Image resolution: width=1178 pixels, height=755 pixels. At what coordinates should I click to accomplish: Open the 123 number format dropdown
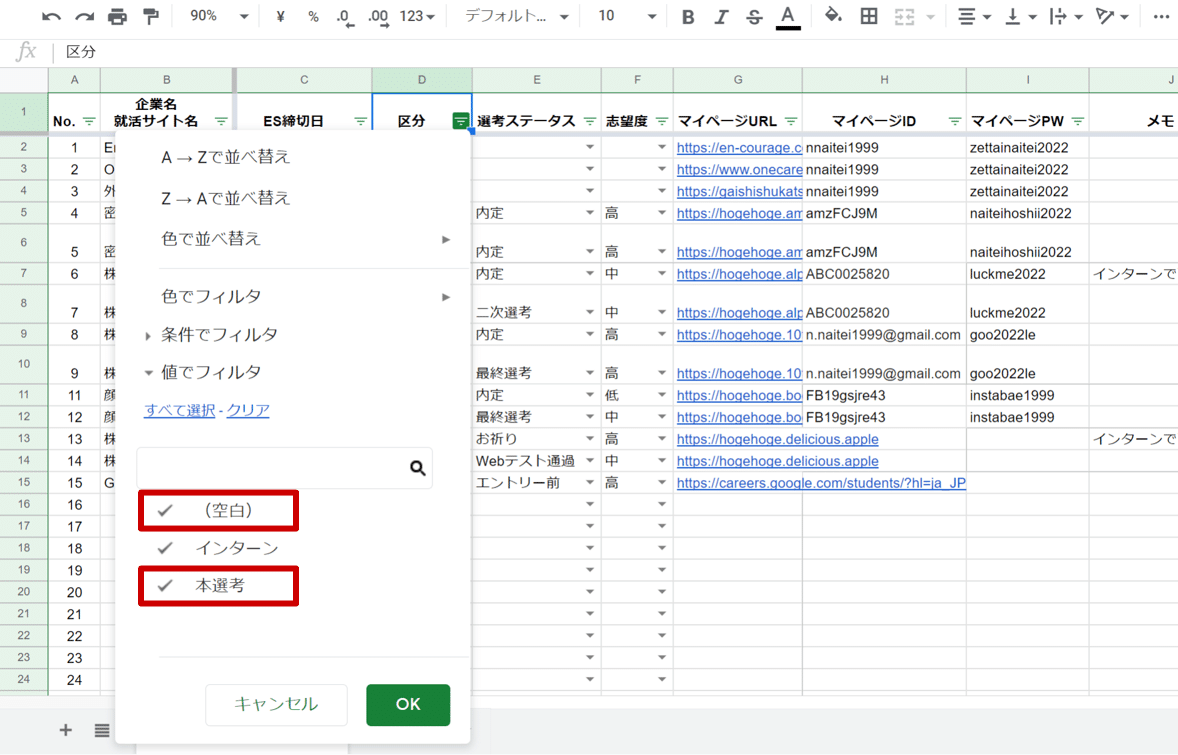click(x=417, y=16)
